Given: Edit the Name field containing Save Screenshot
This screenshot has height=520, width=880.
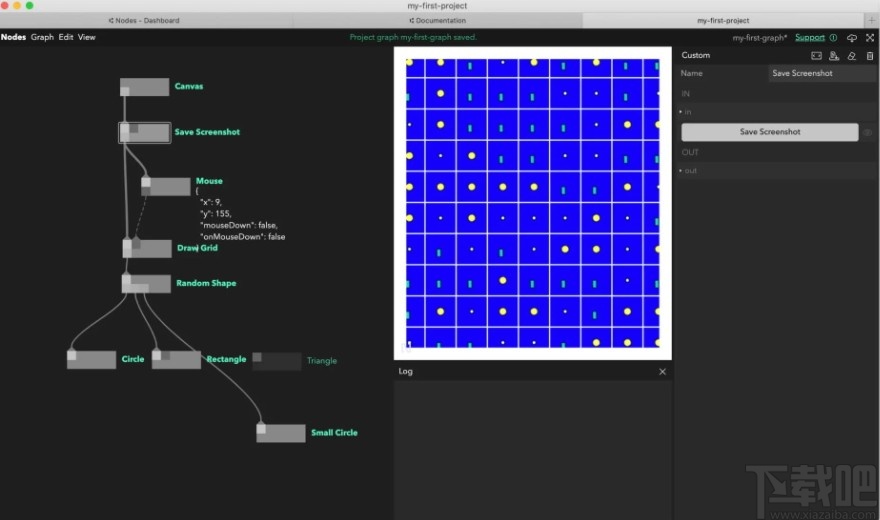Looking at the screenshot, I should click(821, 73).
